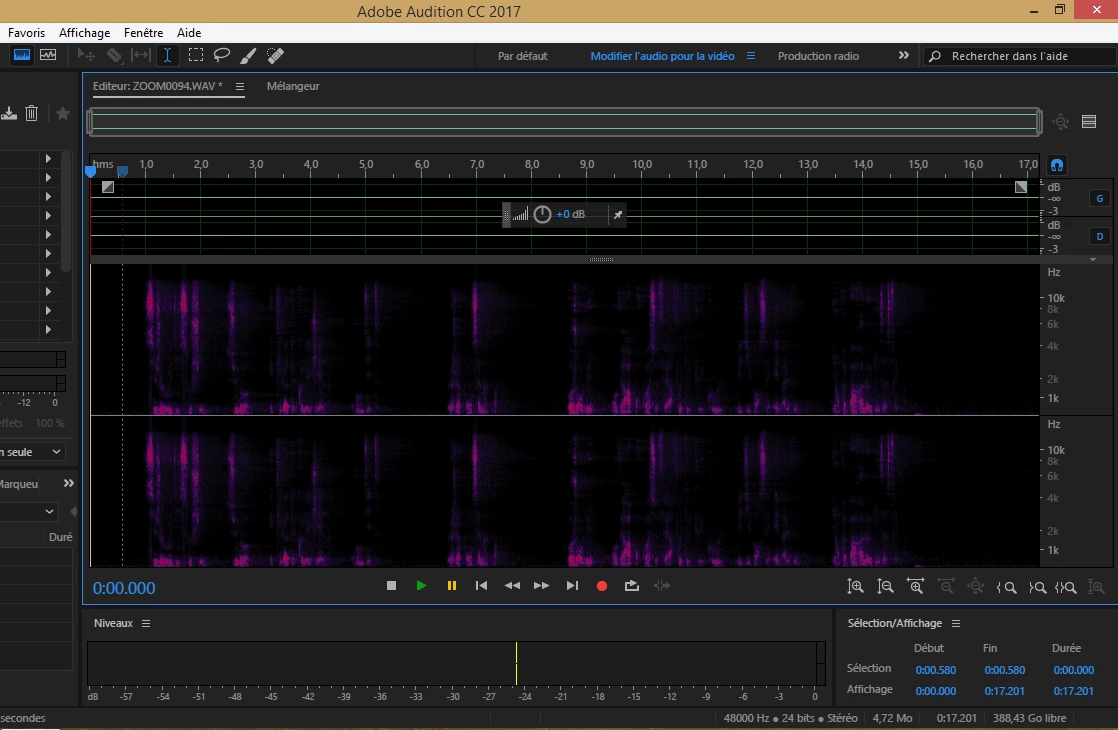1118x730 pixels.
Task: Open the Aide menu
Action: point(189,33)
